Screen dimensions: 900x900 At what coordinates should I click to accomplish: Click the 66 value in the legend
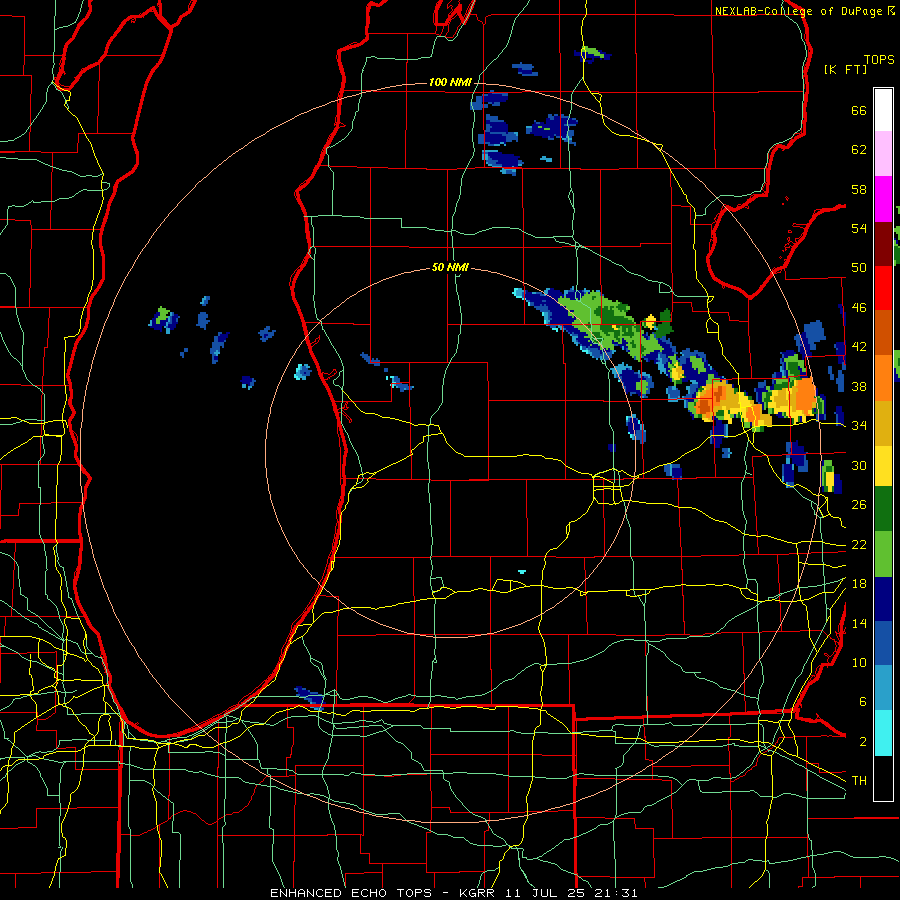[x=859, y=110]
